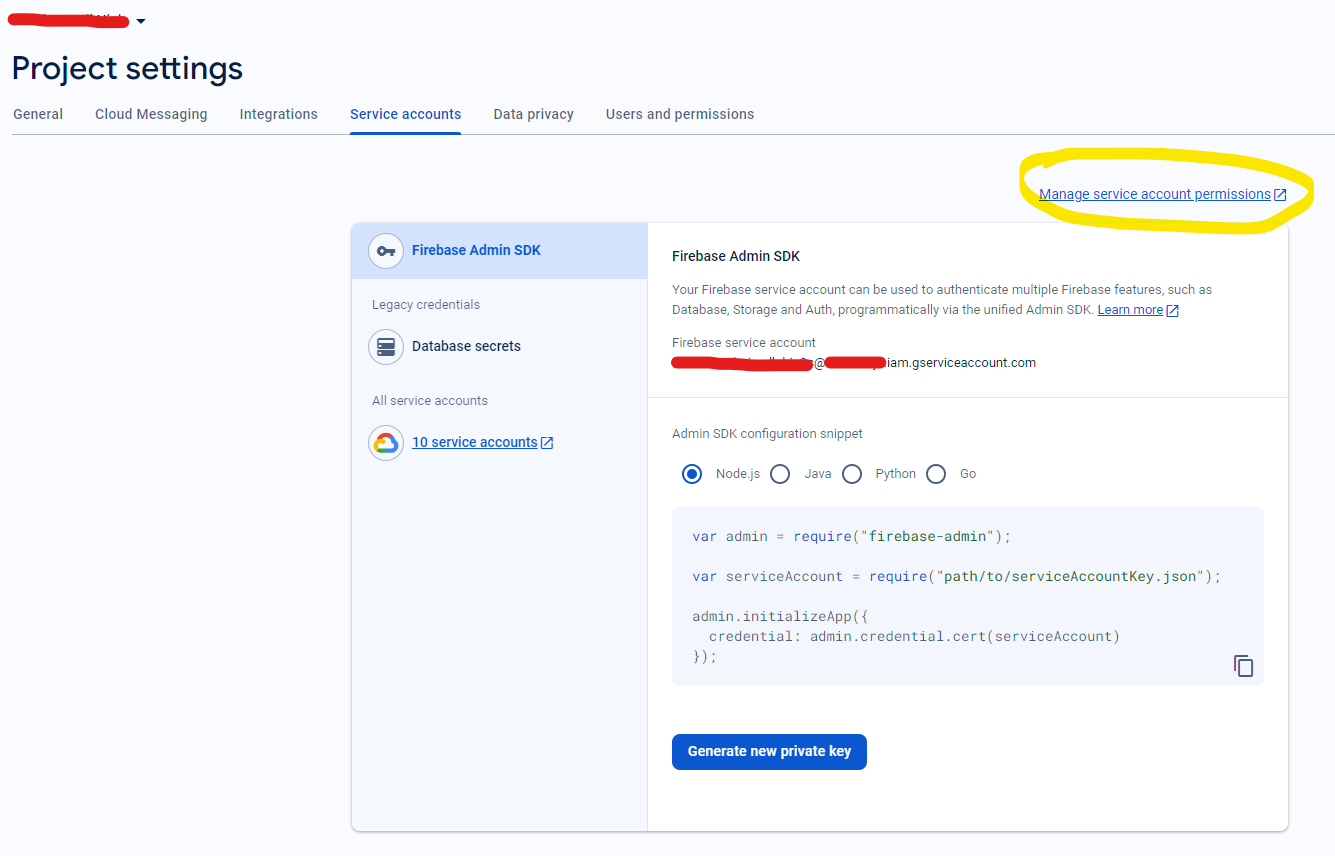Select the Node.js radio button
This screenshot has width=1335, height=856.
tap(692, 474)
